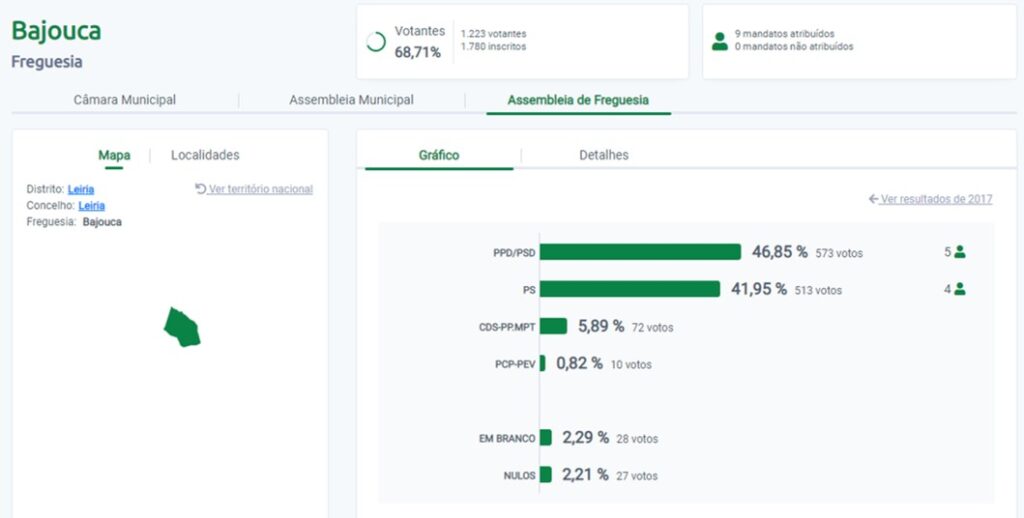Show the Localidades tab
The width and height of the screenshot is (1024, 518).
pos(205,155)
